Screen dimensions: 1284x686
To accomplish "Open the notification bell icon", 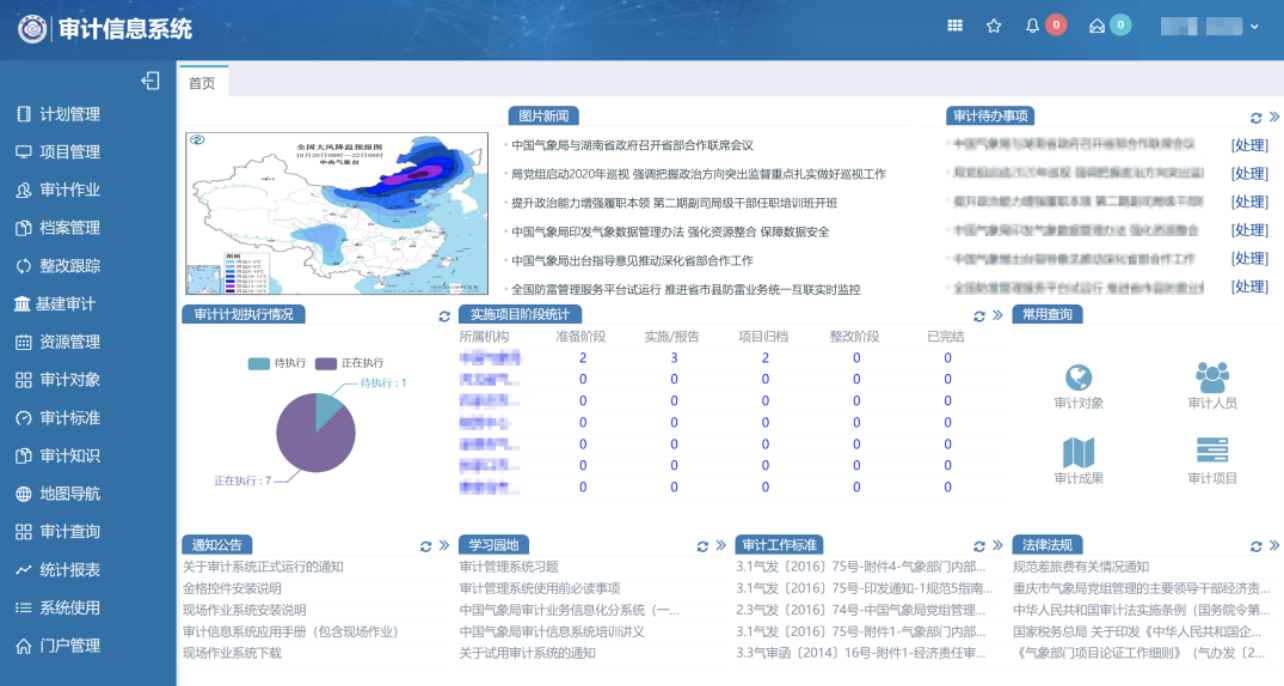I will pyautogui.click(x=1033, y=26).
